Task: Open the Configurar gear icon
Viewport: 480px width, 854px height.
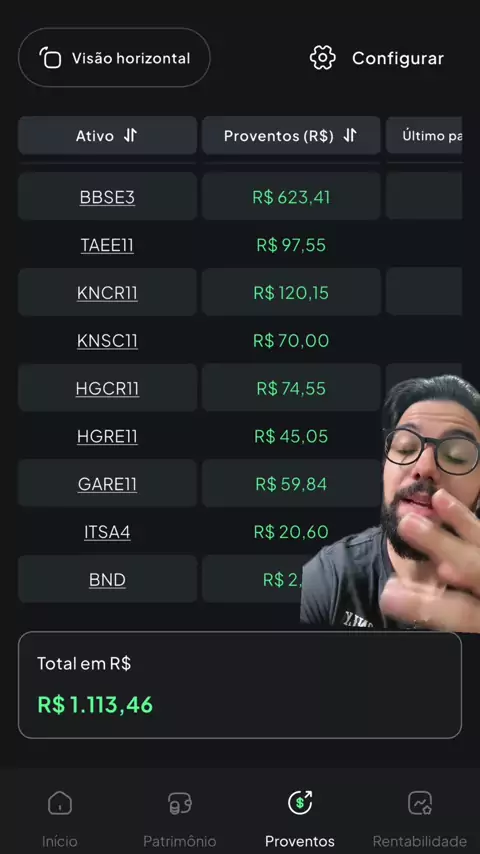Action: click(323, 58)
